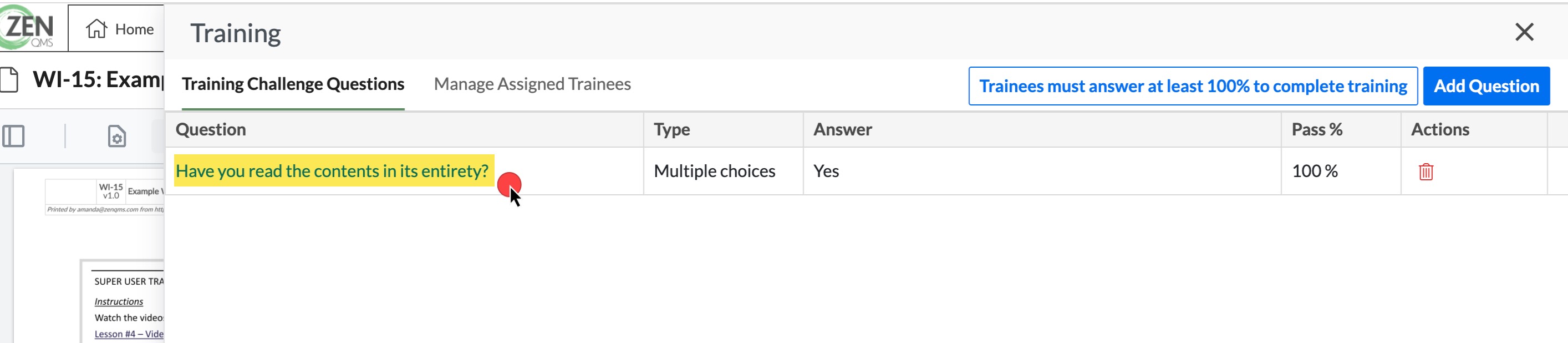Toggle the sidebar panel icon
Screen dimensions: 1568x343
point(13,136)
